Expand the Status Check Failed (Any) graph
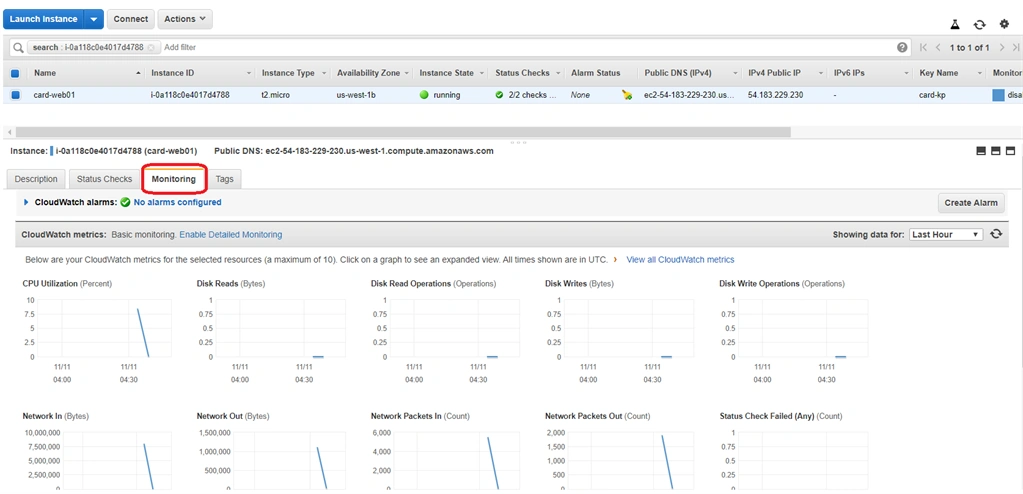Viewport: 1023px width, 494px height. [795, 459]
